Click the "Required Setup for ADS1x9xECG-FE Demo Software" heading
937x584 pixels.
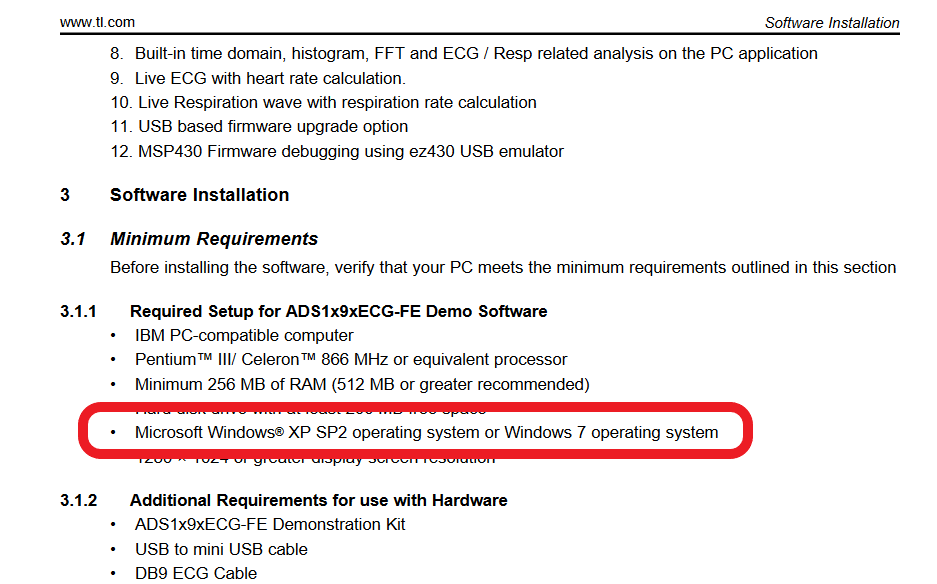click(338, 311)
